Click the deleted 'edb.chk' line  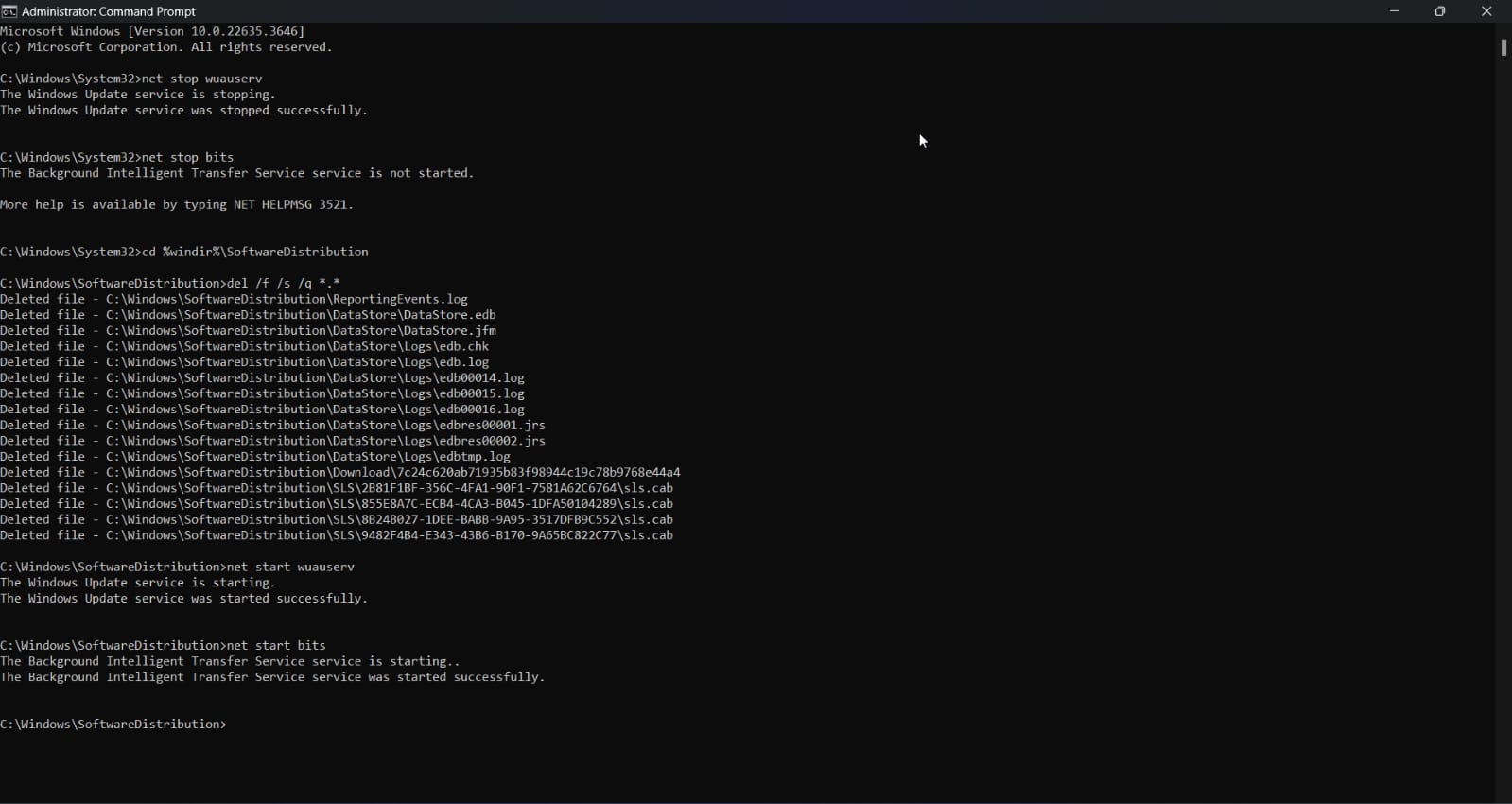(245, 346)
